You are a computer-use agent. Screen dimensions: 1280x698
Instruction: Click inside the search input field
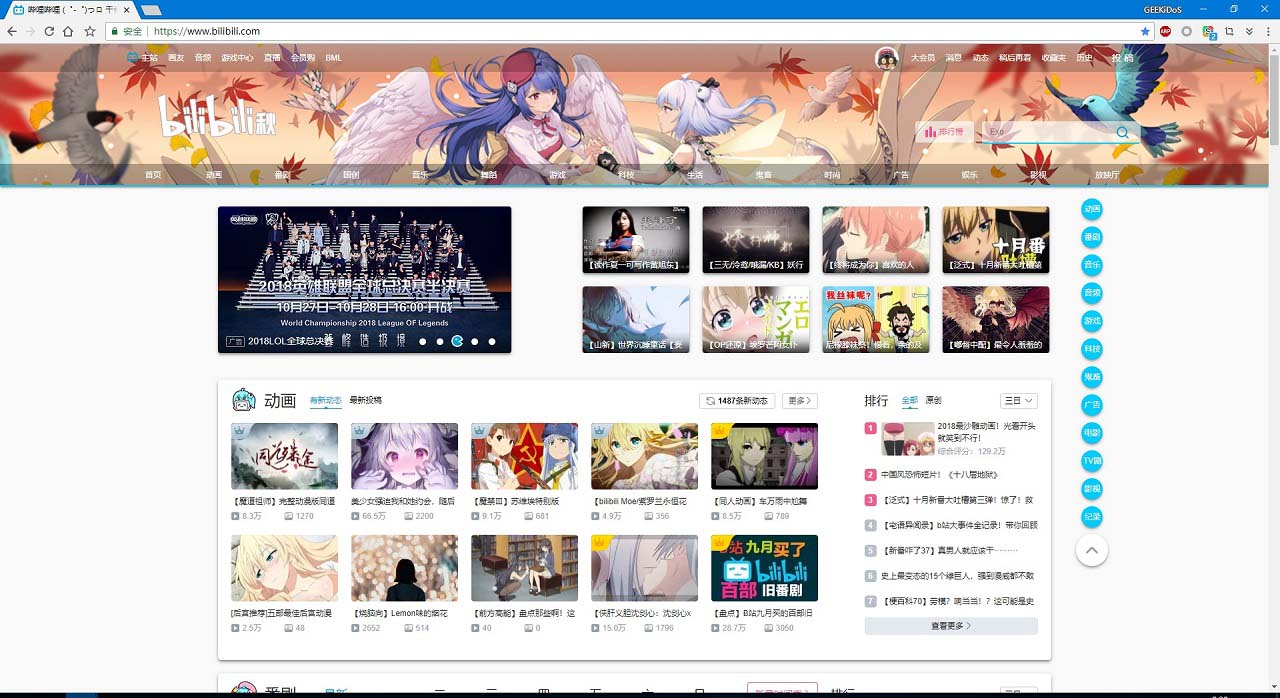point(1050,131)
